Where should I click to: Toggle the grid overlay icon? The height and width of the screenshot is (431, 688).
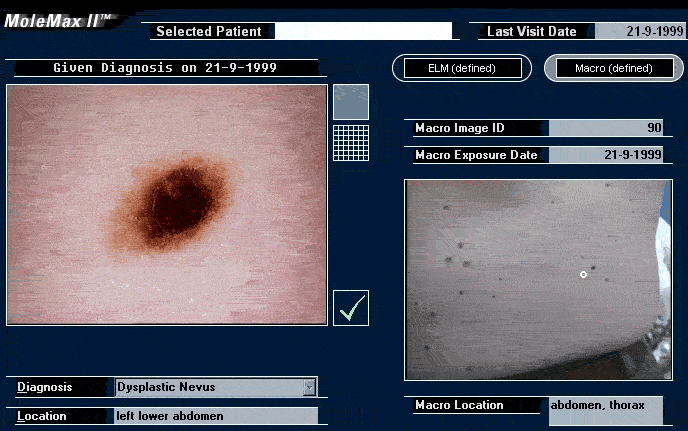(351, 143)
